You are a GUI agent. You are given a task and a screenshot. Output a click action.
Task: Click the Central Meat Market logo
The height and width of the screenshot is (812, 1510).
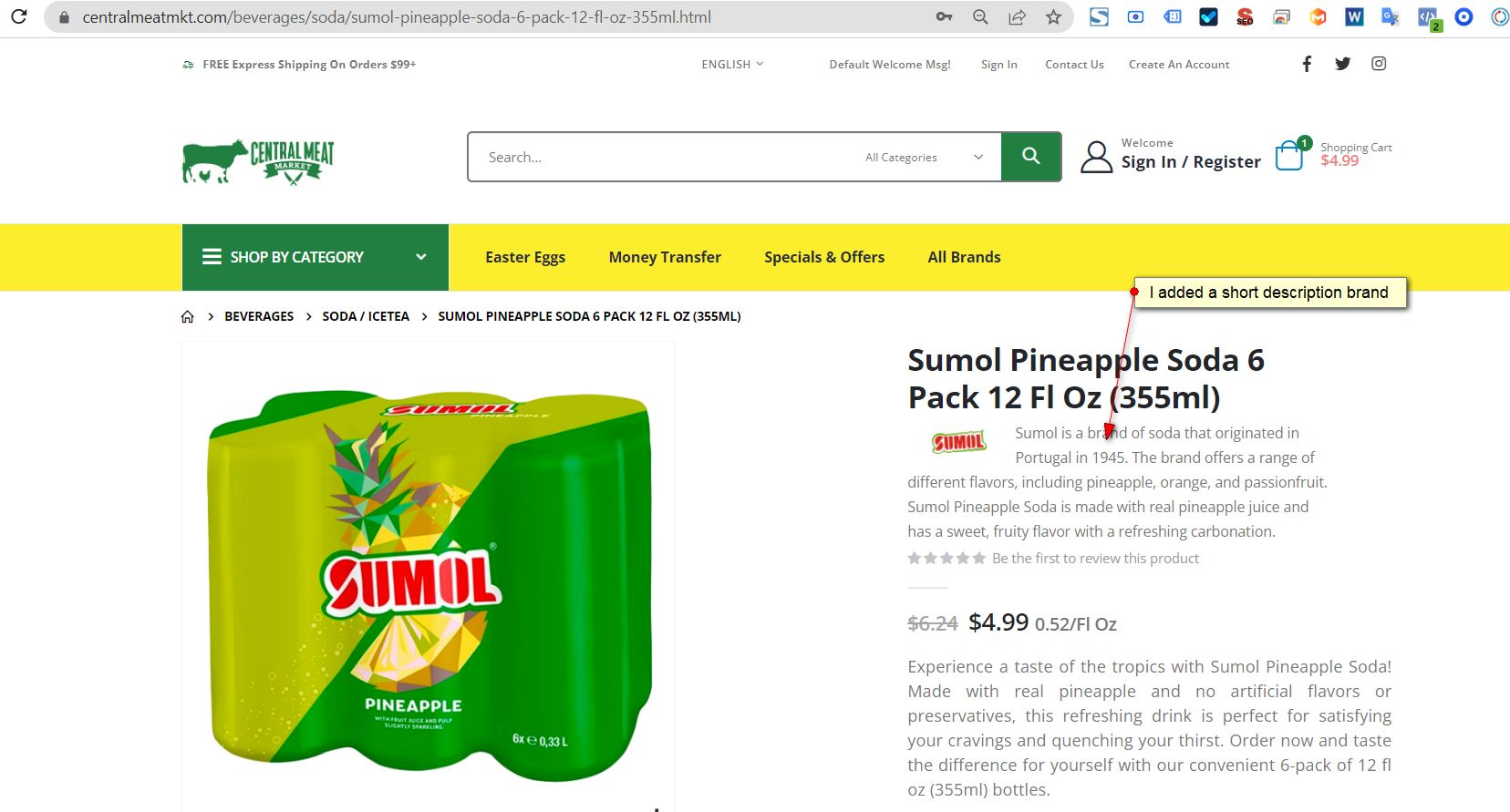(x=258, y=161)
